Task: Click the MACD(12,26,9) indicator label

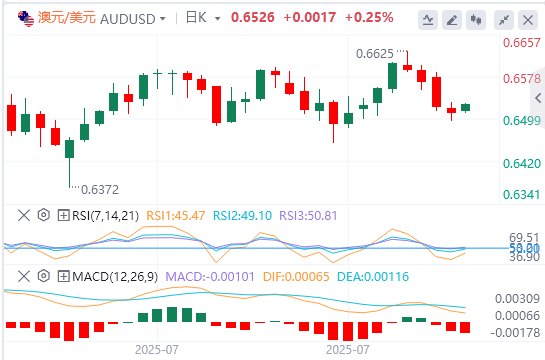Action: click(115, 277)
